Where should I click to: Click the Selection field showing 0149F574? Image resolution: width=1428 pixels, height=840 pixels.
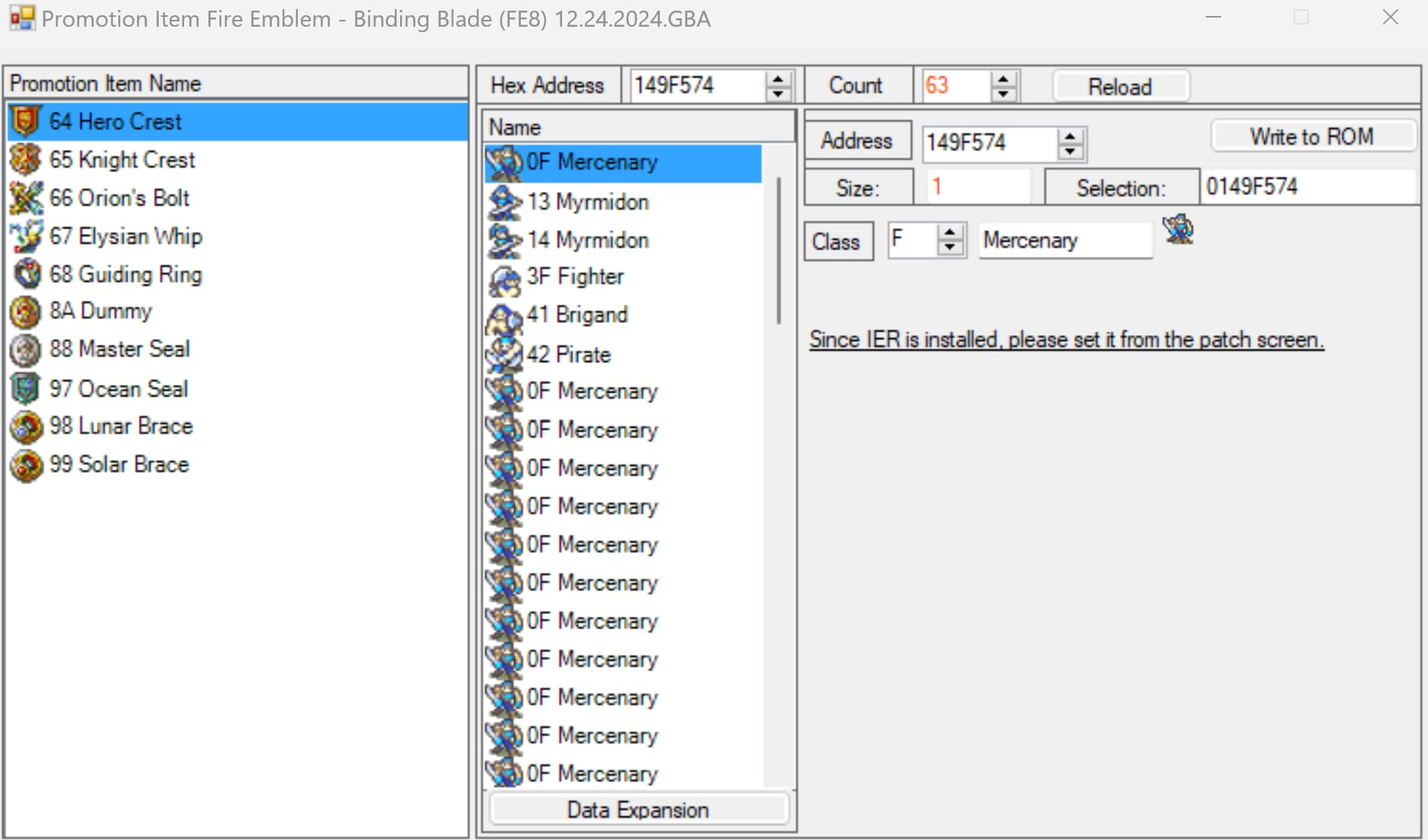[x=1309, y=186]
